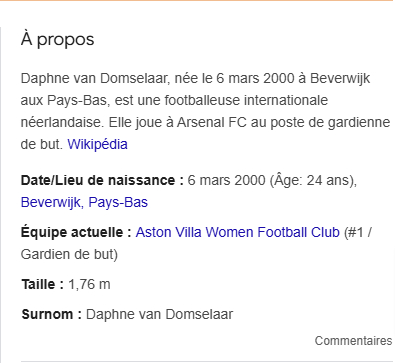The width and height of the screenshot is (395, 363).
Task: Click the divider line below Commentaires
Action: point(207,361)
